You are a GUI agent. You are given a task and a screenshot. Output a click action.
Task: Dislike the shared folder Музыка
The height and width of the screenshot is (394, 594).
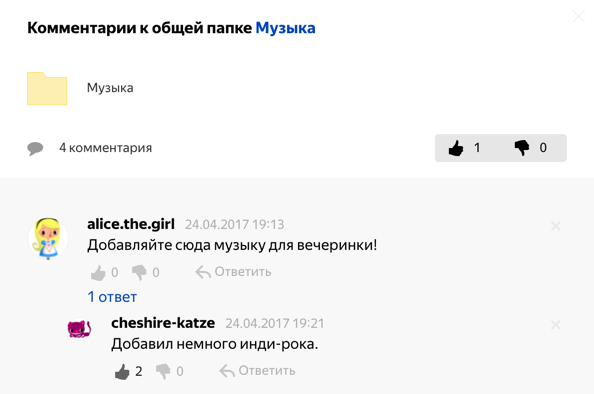[x=522, y=148]
